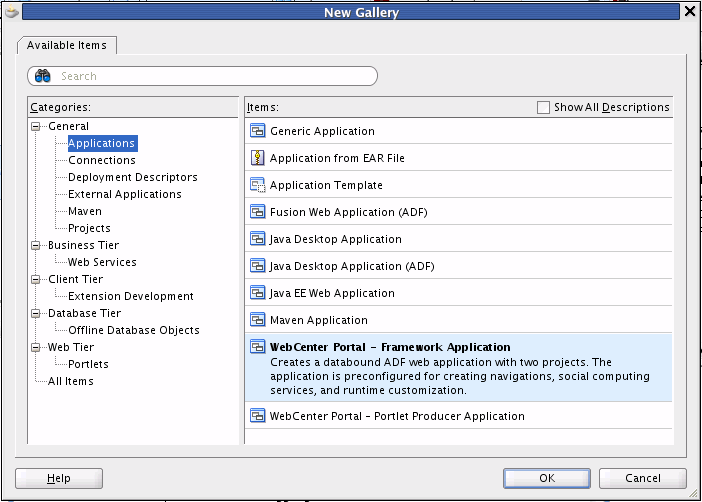Select the Database Tier label
Screen dimensions: 702x502
(x=85, y=313)
